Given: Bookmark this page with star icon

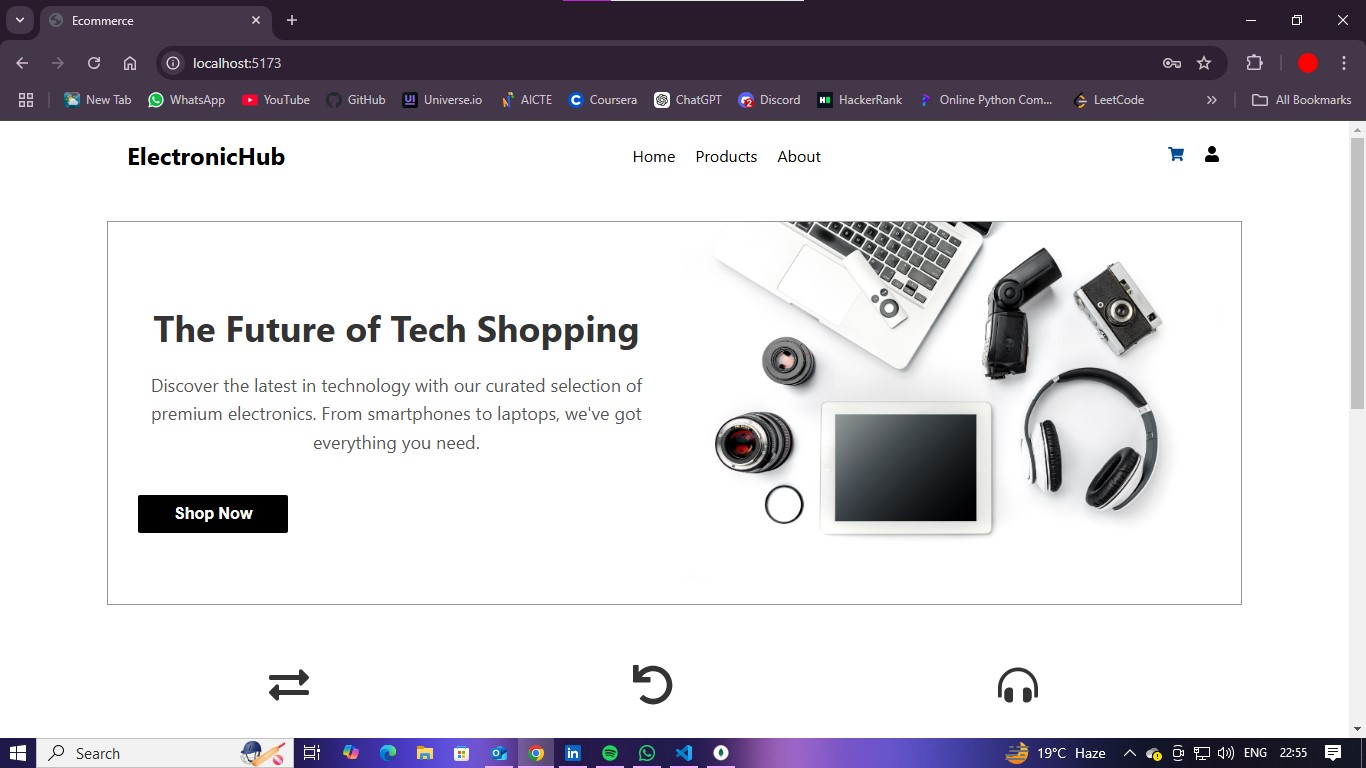Looking at the screenshot, I should pyautogui.click(x=1204, y=63).
